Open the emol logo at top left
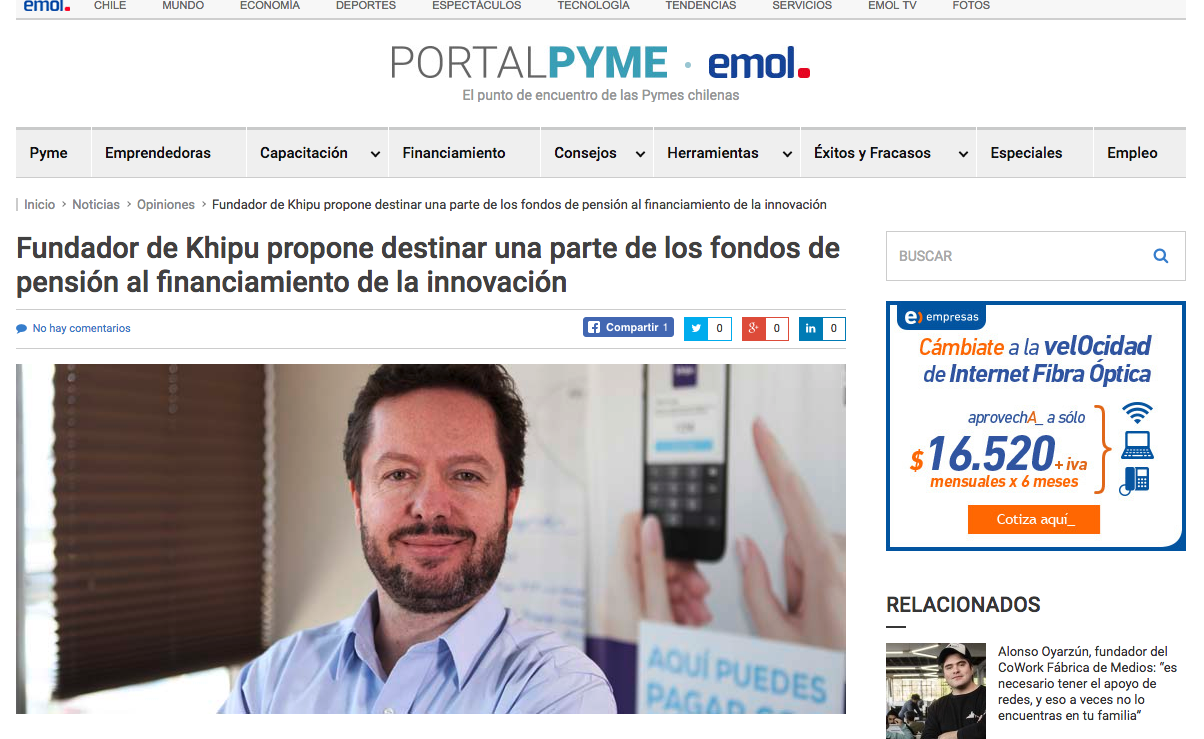 [x=46, y=6]
